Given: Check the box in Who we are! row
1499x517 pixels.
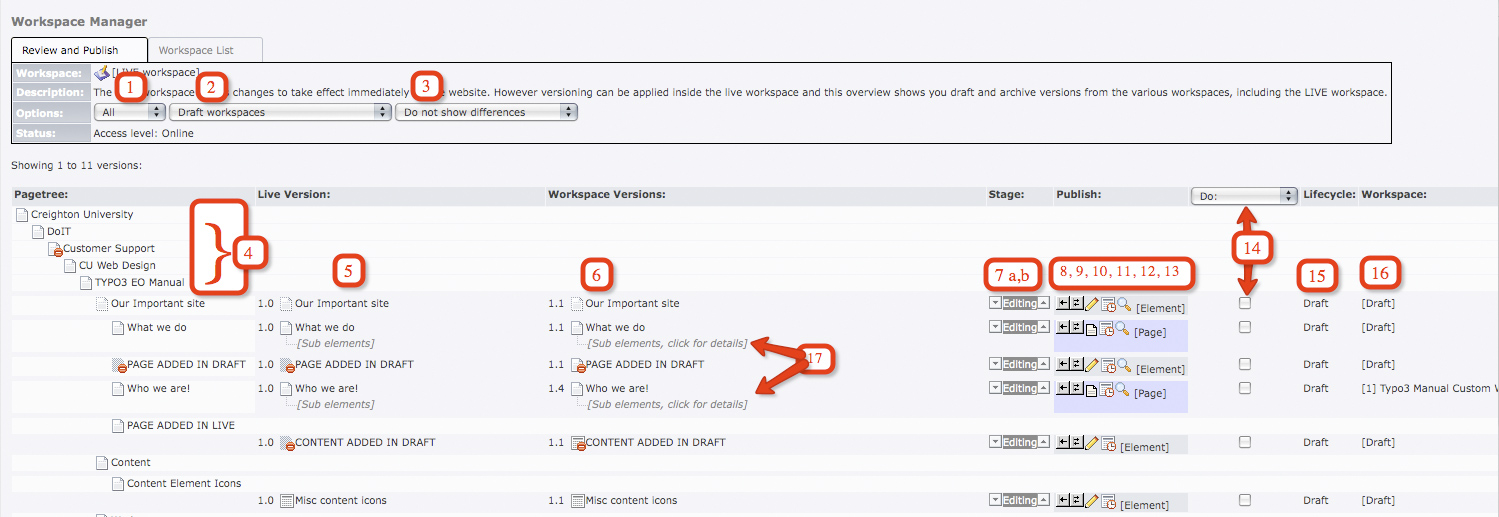Looking at the screenshot, I should click(1245, 388).
